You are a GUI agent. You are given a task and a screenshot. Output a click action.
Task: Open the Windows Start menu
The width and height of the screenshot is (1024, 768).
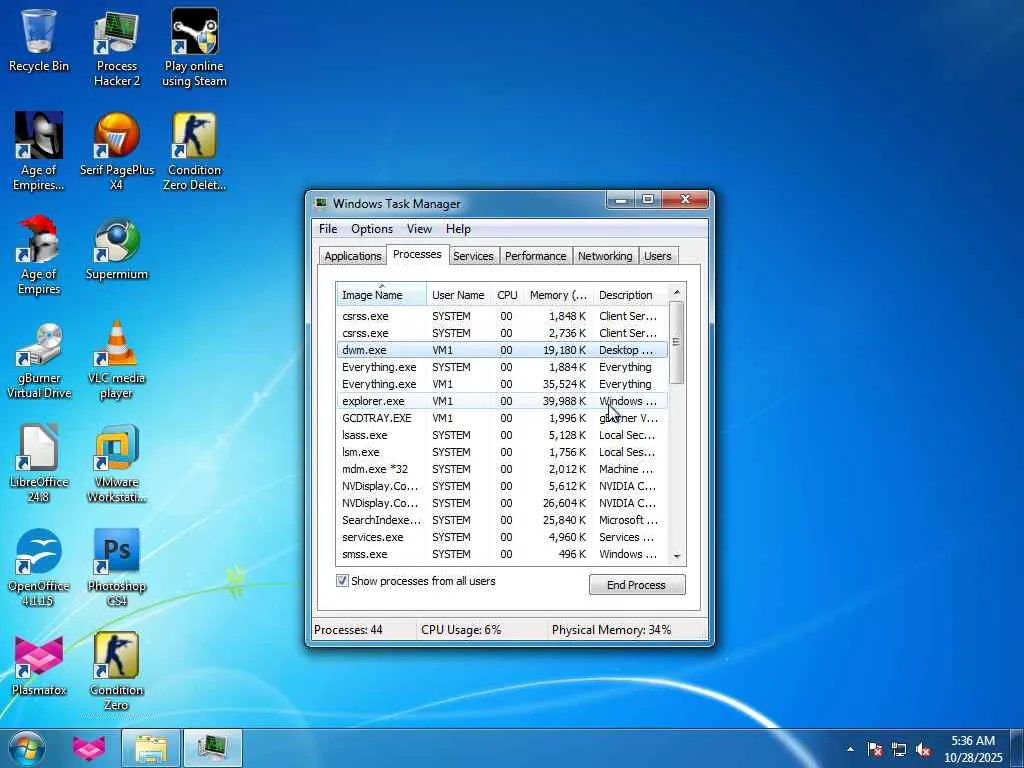[27, 748]
